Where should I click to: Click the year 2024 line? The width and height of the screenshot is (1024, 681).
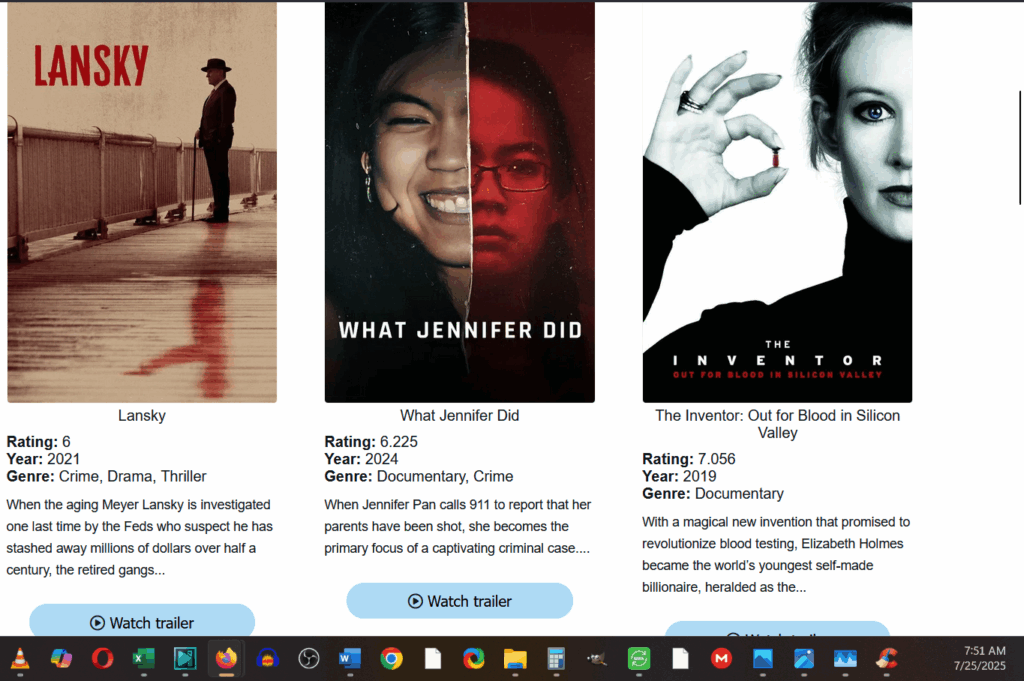(361, 459)
